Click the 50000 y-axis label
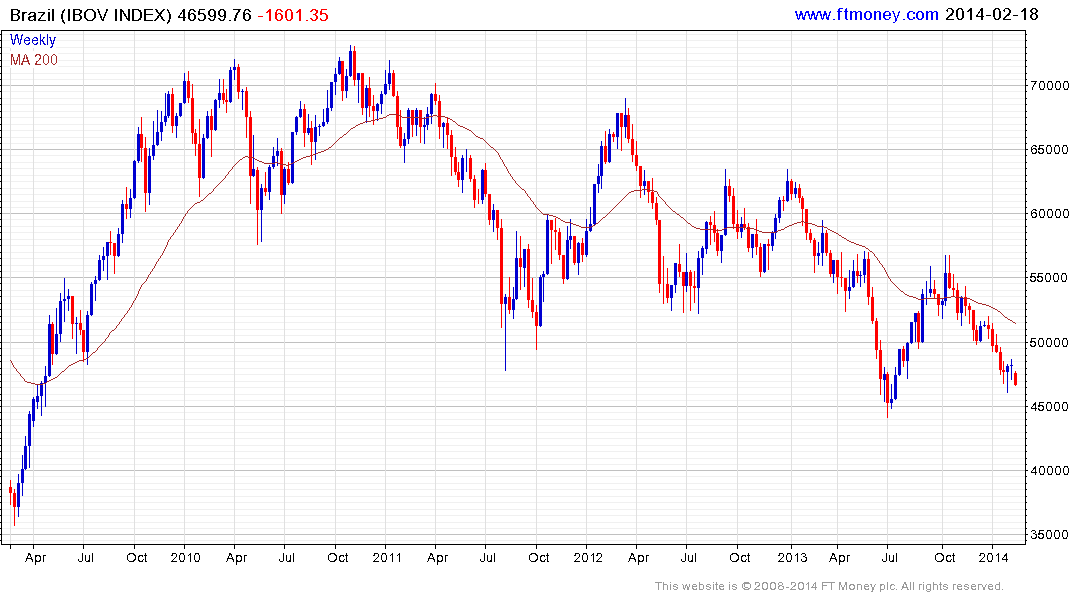The image size is (1075, 600). click(x=1049, y=342)
